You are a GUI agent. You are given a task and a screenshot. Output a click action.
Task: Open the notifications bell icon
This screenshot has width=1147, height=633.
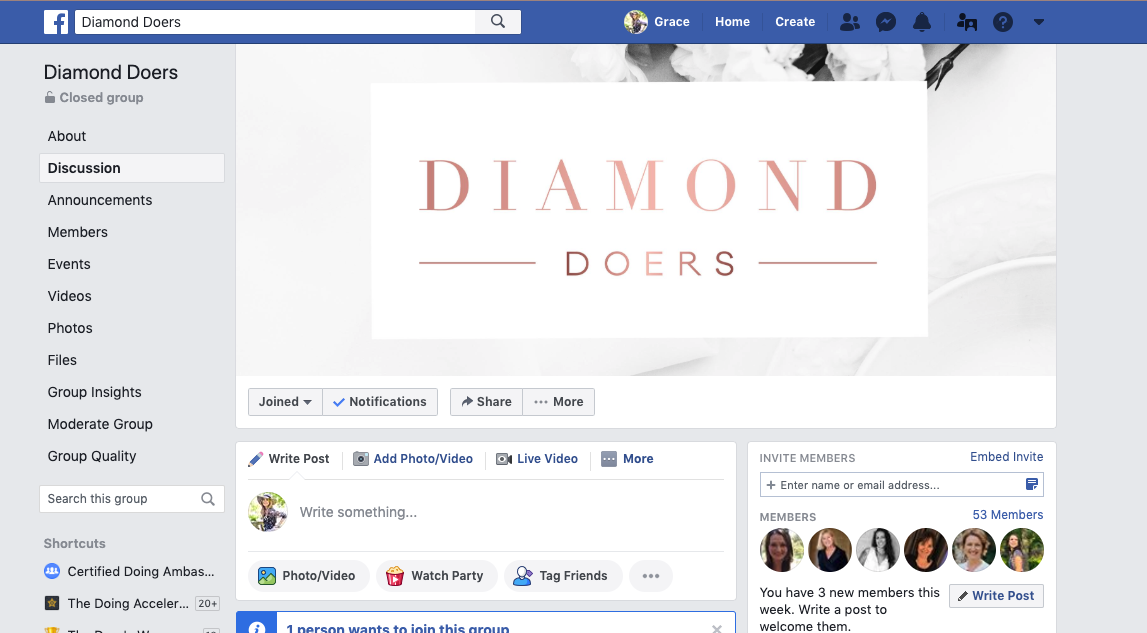pyautogui.click(x=922, y=22)
